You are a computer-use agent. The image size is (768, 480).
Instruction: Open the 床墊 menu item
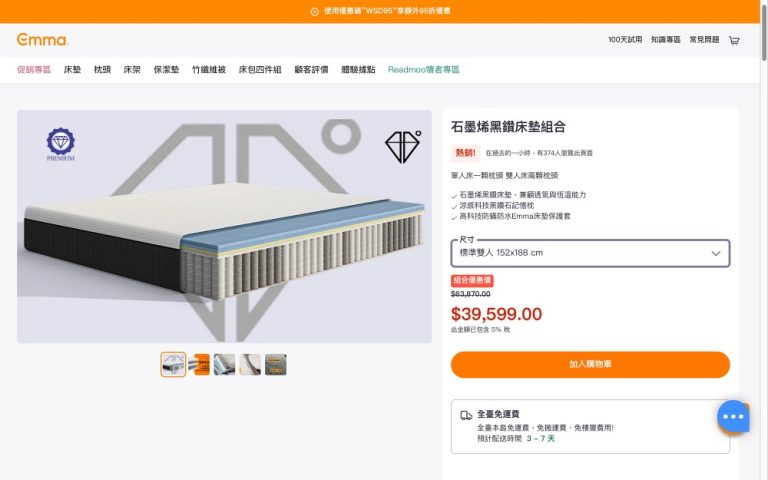72,70
